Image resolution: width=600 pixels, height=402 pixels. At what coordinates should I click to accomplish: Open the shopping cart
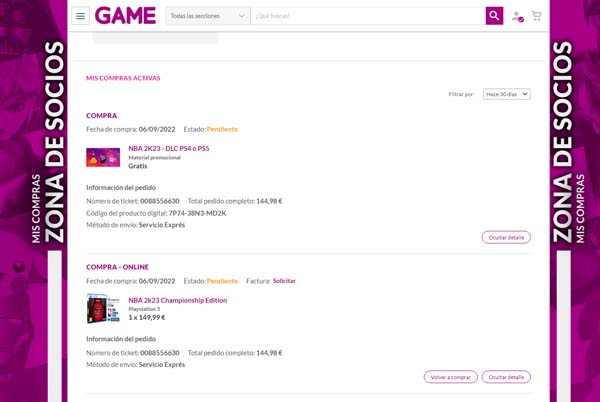click(x=536, y=16)
